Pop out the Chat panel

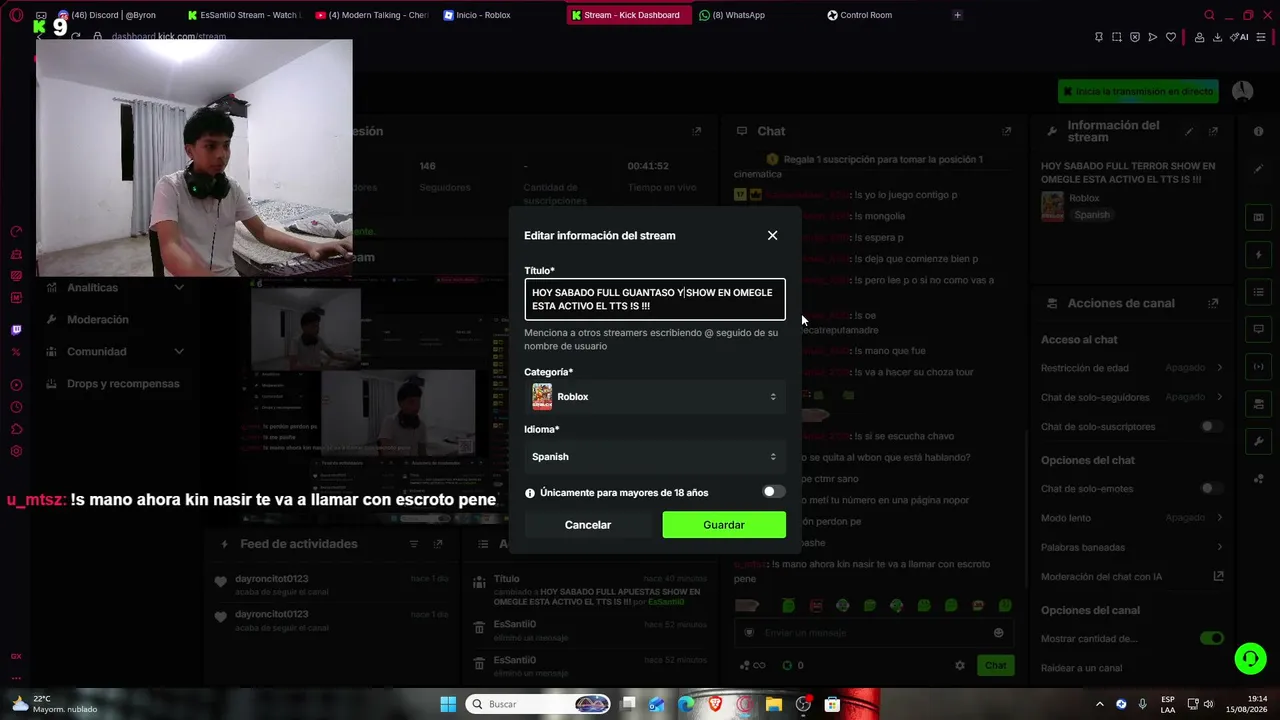pyautogui.click(x=1006, y=131)
